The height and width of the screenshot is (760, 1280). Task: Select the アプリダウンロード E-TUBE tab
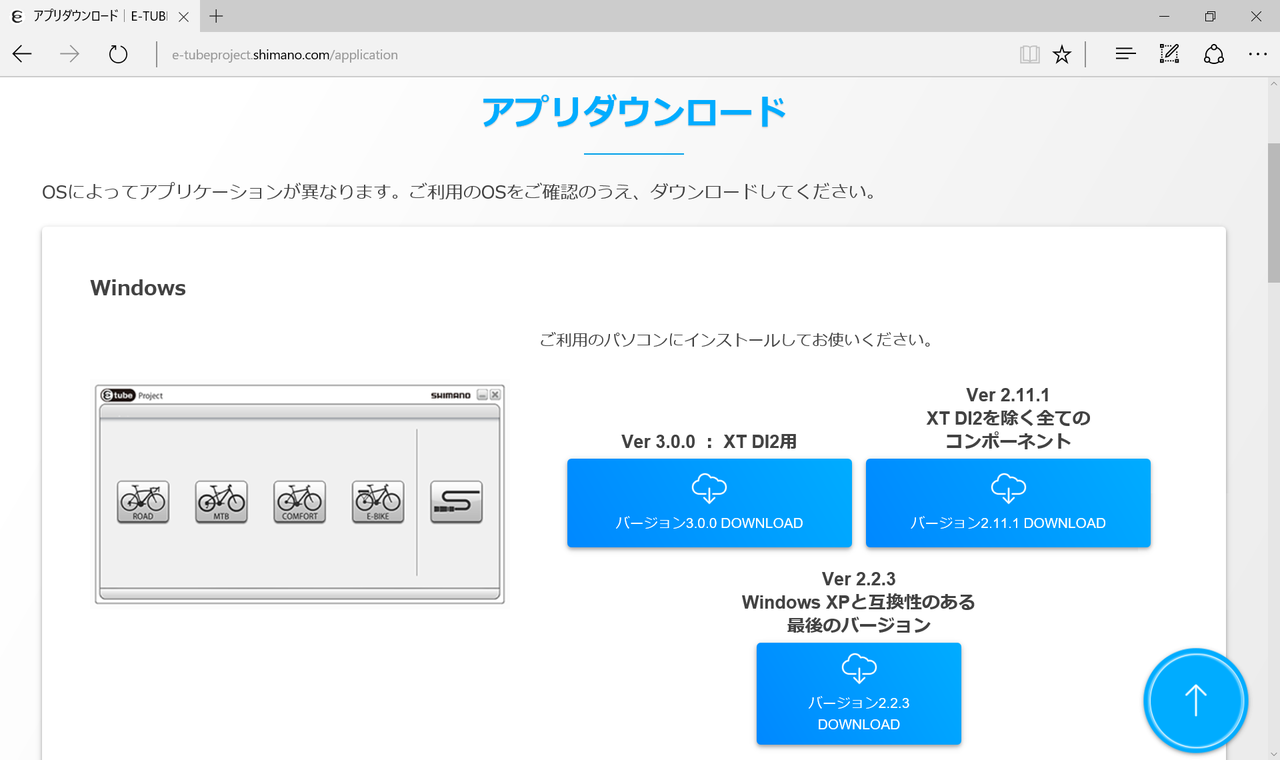(100, 16)
